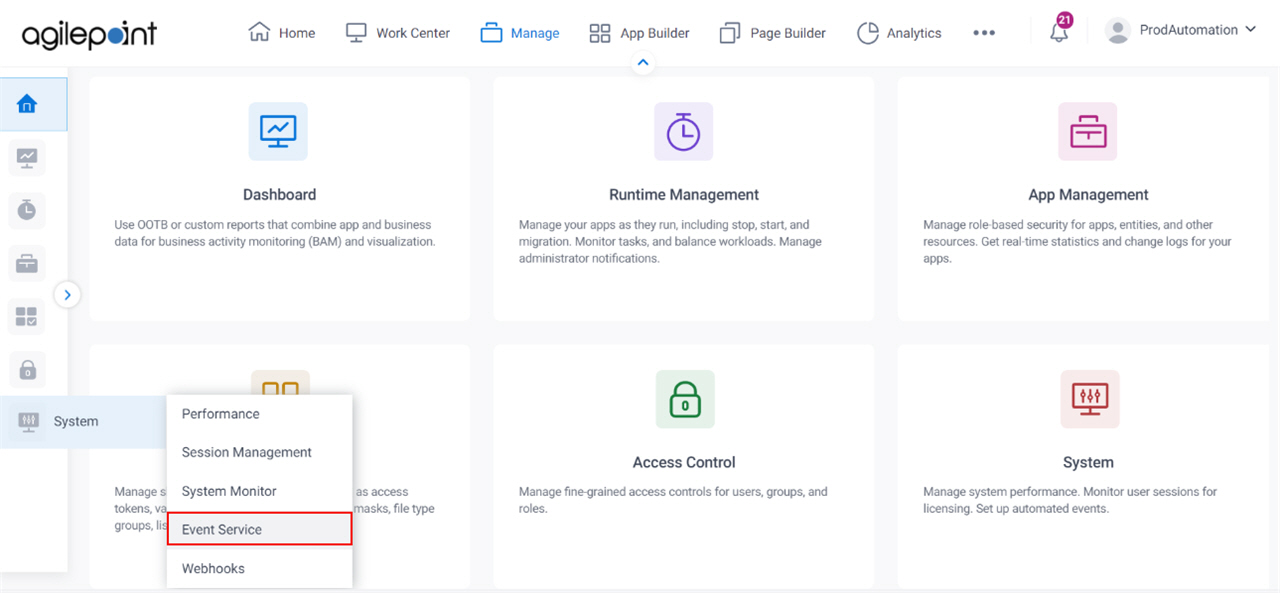
Task: Open Analytics from the top bar
Action: (x=899, y=33)
